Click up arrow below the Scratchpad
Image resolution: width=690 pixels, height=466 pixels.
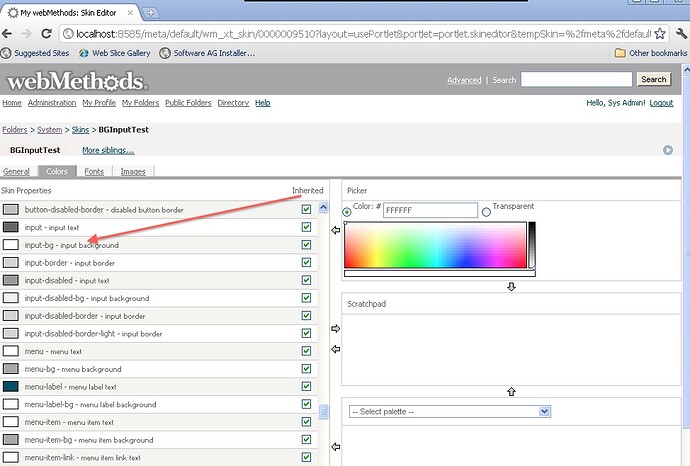[511, 391]
